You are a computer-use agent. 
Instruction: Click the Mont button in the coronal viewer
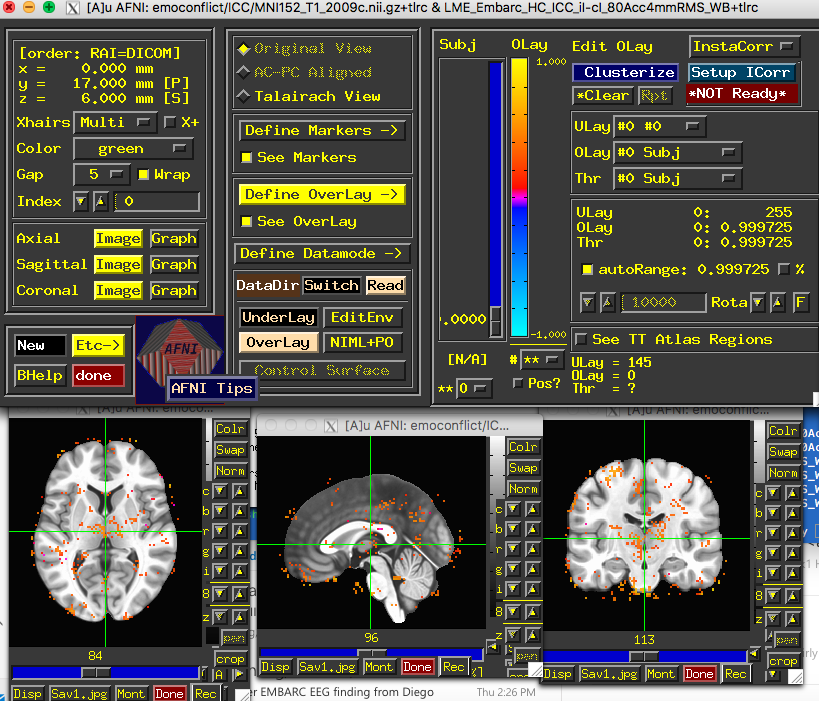(661, 674)
